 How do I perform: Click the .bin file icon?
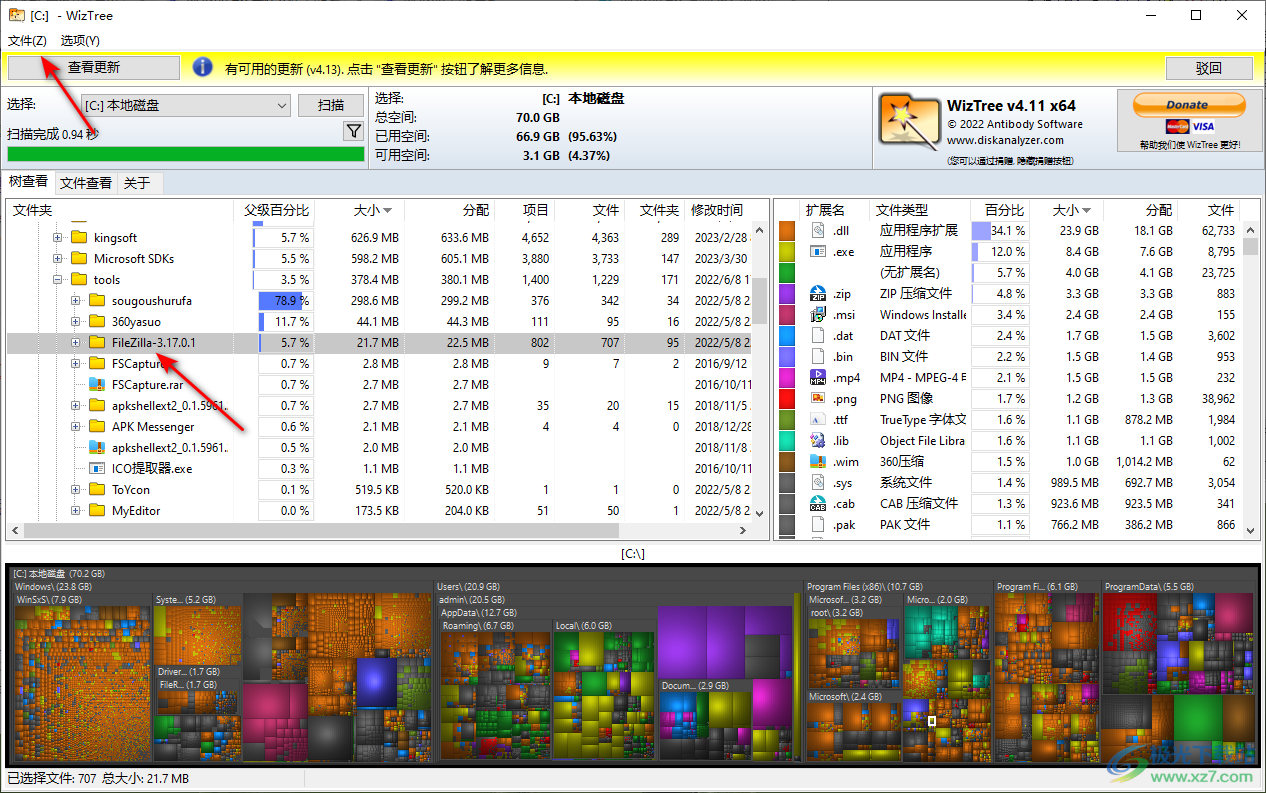click(818, 356)
